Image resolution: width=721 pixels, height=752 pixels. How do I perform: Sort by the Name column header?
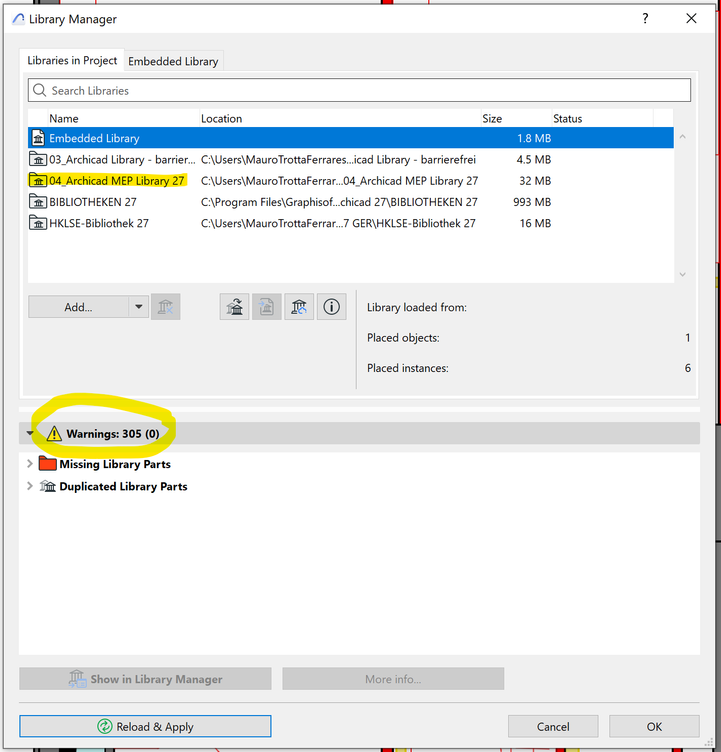[123, 118]
